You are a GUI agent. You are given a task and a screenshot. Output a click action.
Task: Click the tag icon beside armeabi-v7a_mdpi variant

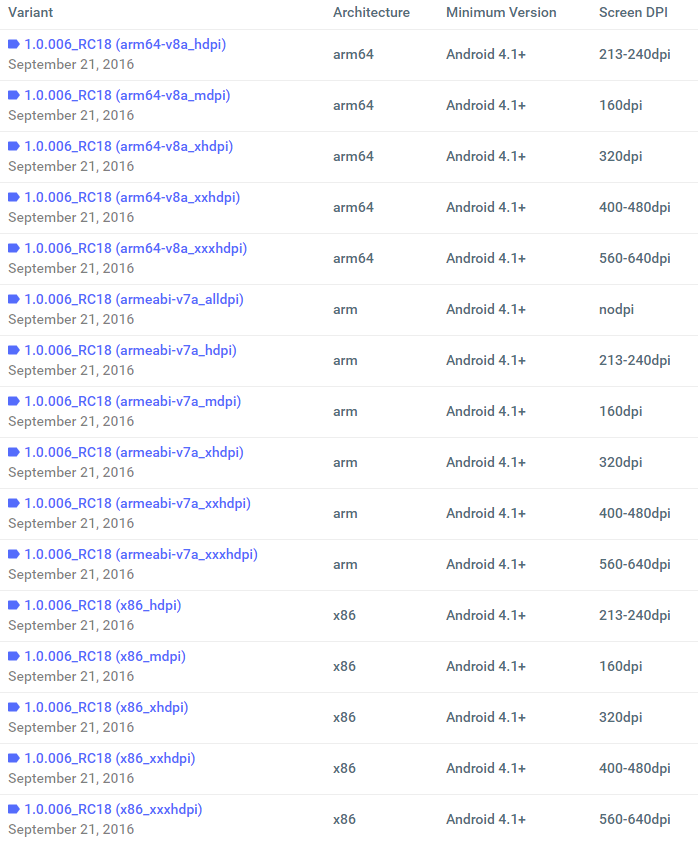pos(14,402)
